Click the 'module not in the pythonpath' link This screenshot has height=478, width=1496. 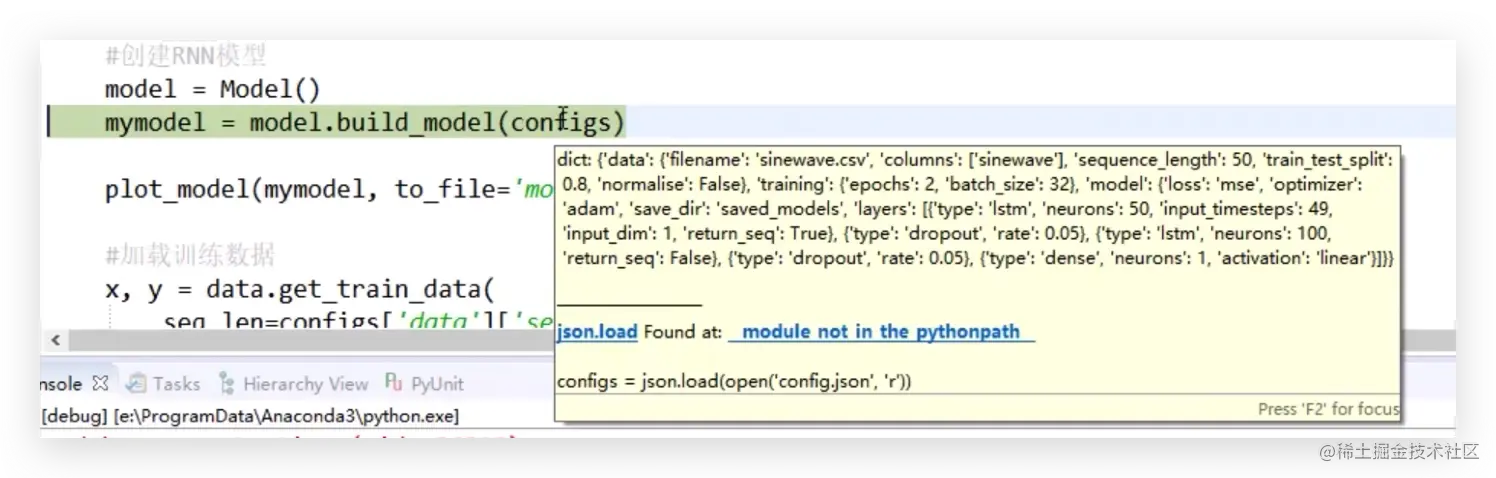click(x=881, y=332)
